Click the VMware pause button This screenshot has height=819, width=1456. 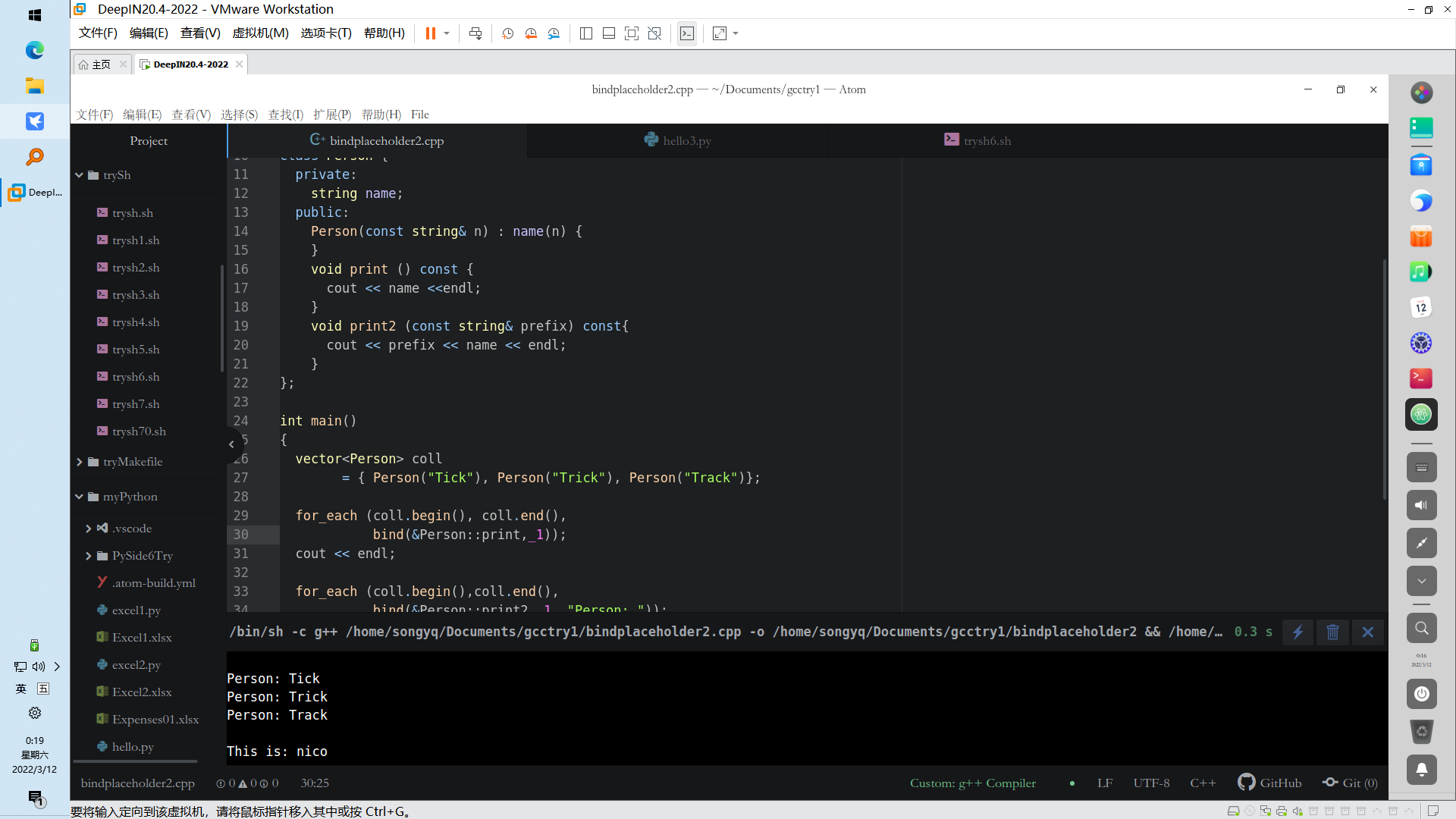point(430,33)
